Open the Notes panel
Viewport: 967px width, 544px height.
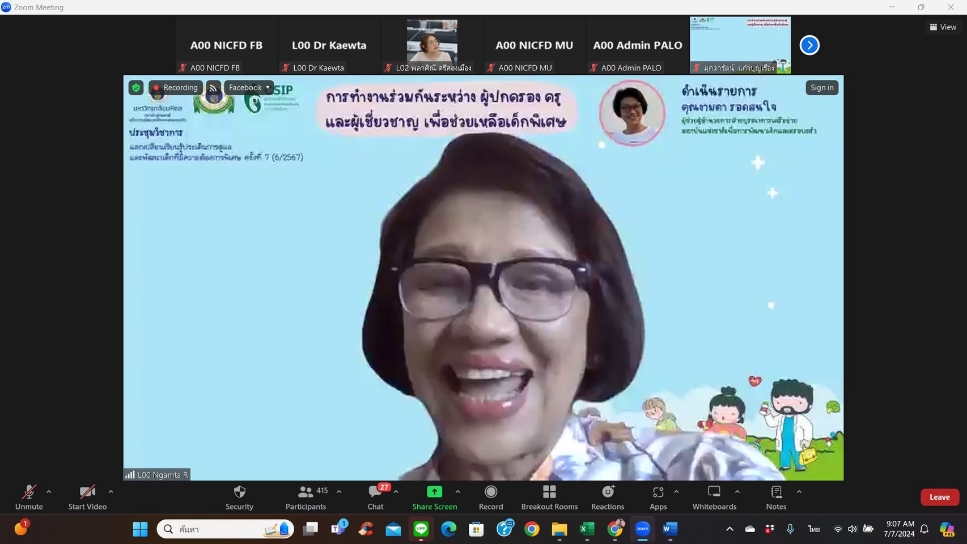[x=776, y=497]
